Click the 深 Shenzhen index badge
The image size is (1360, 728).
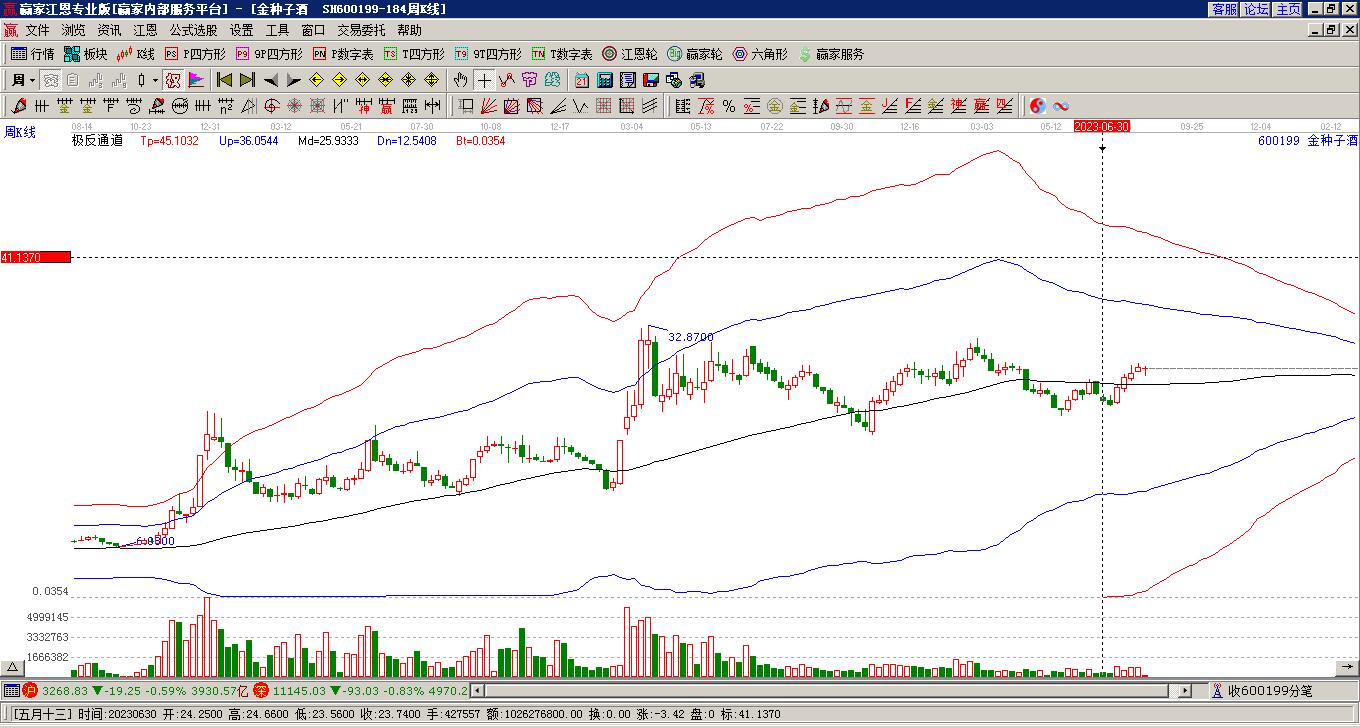pyautogui.click(x=261, y=690)
